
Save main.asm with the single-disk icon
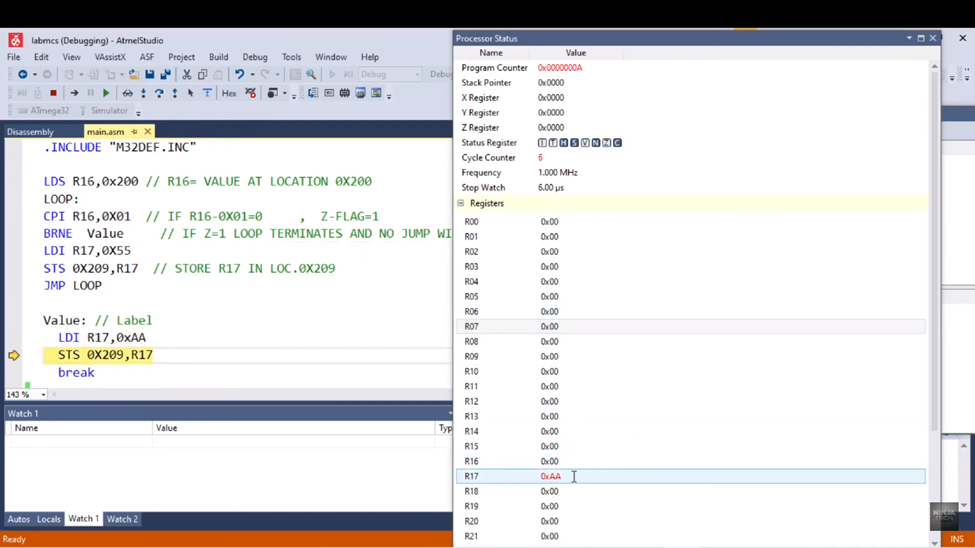tap(150, 75)
